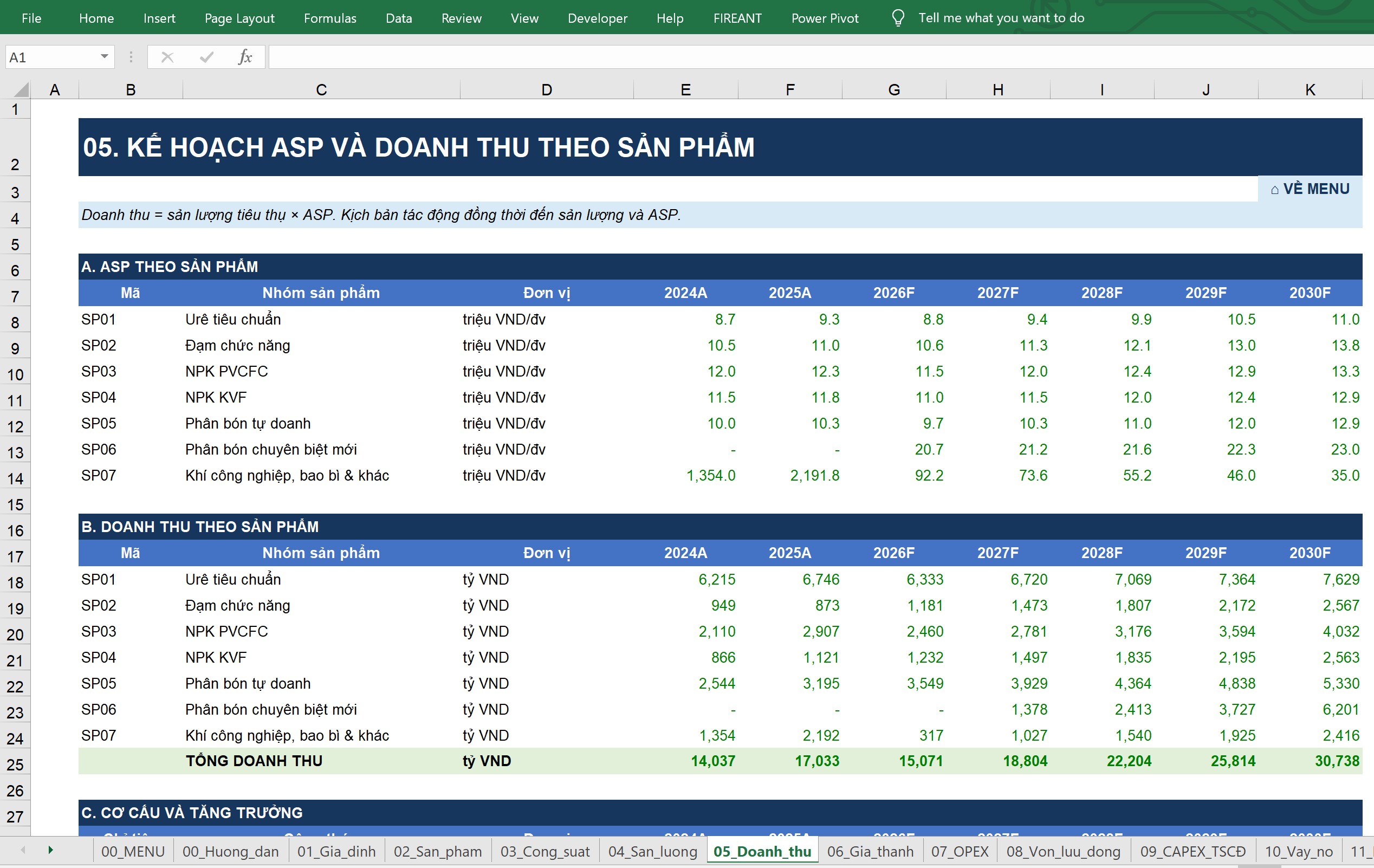The height and width of the screenshot is (868, 1374).
Task: Click the VỀ MENU link button
Action: tap(1310, 189)
